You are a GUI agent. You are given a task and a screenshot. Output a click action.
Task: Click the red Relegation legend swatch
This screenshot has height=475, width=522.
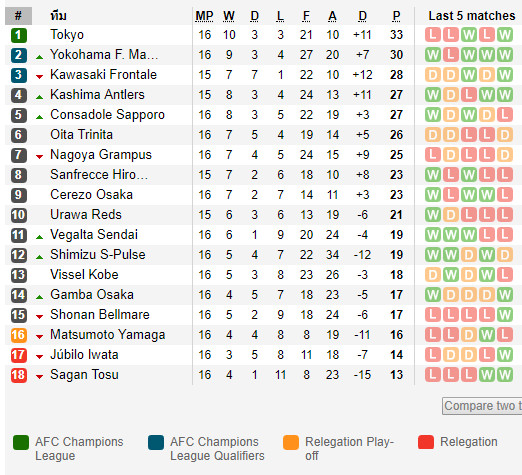click(426, 442)
